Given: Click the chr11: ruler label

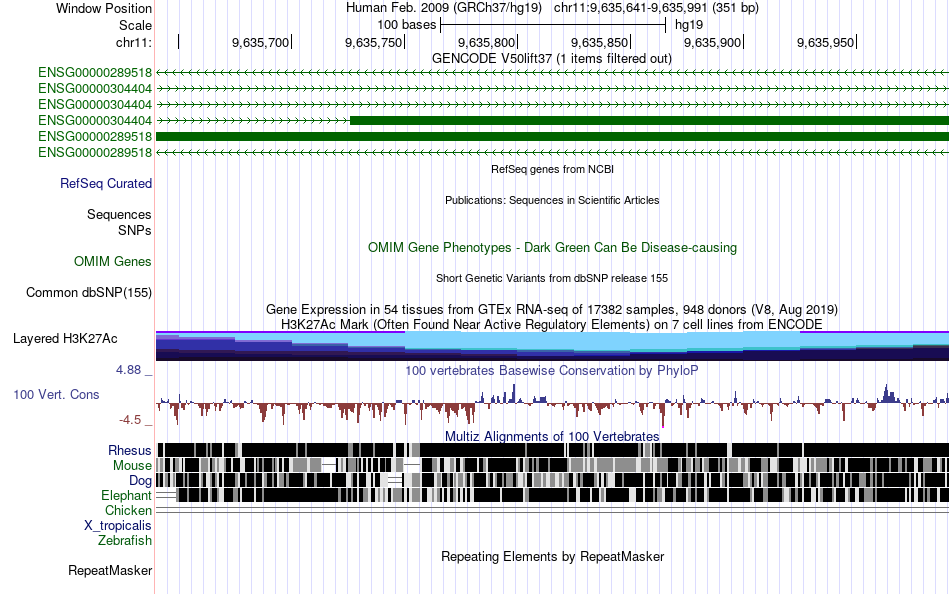Looking at the screenshot, I should click(134, 42).
